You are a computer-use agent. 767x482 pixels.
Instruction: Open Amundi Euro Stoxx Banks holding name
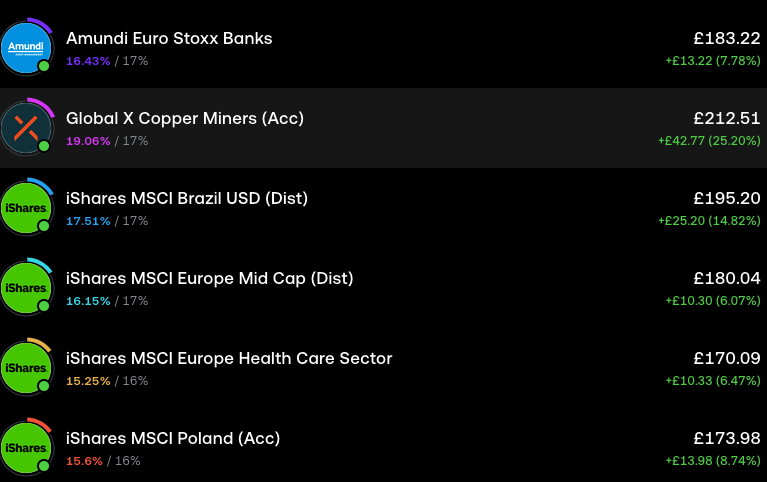[169, 38]
